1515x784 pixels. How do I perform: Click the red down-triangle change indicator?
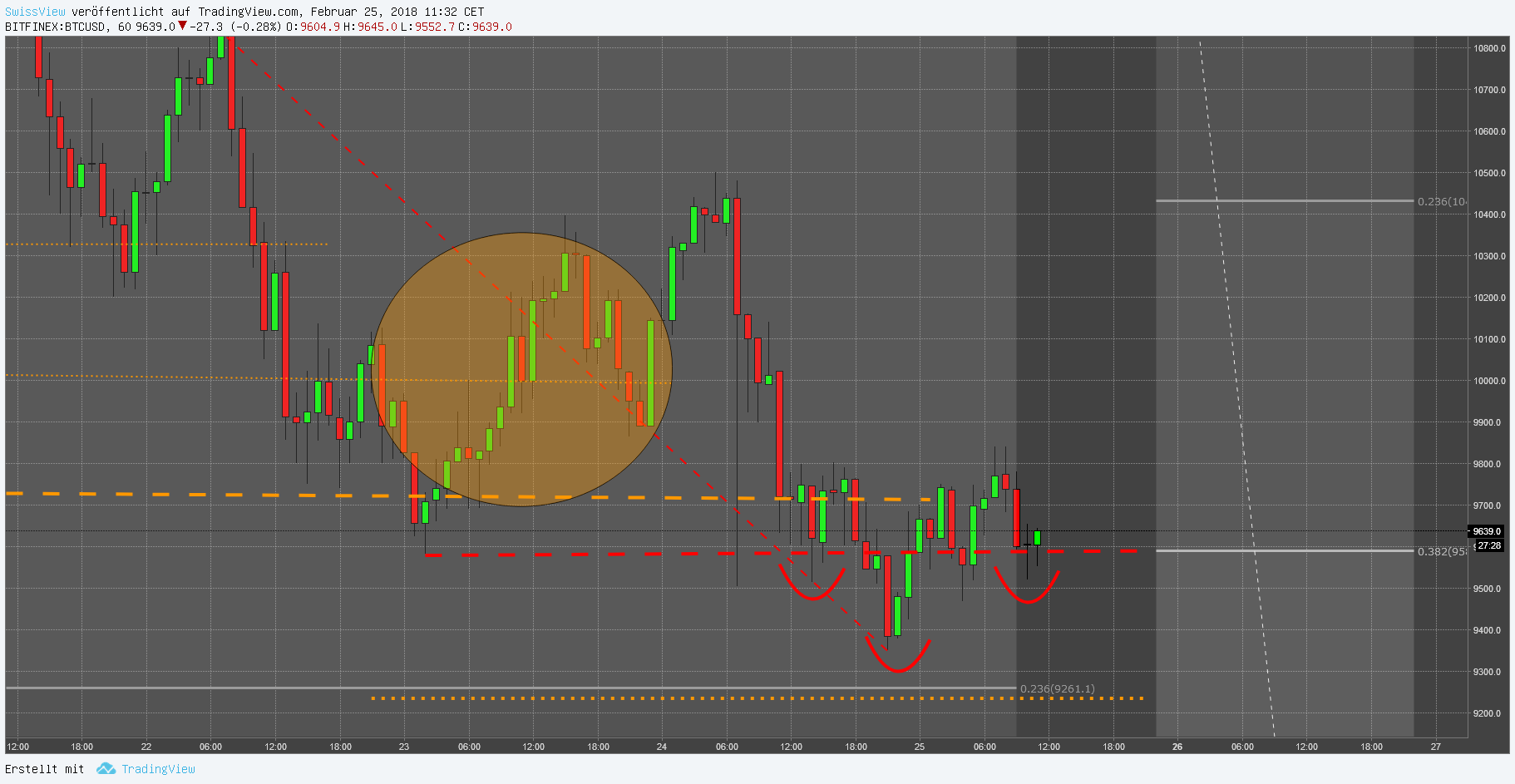[182, 26]
